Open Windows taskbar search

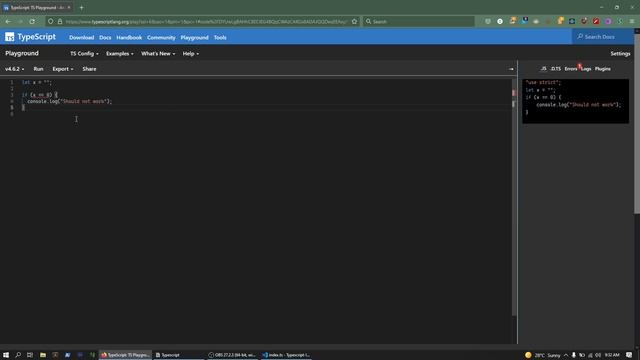click(18, 355)
